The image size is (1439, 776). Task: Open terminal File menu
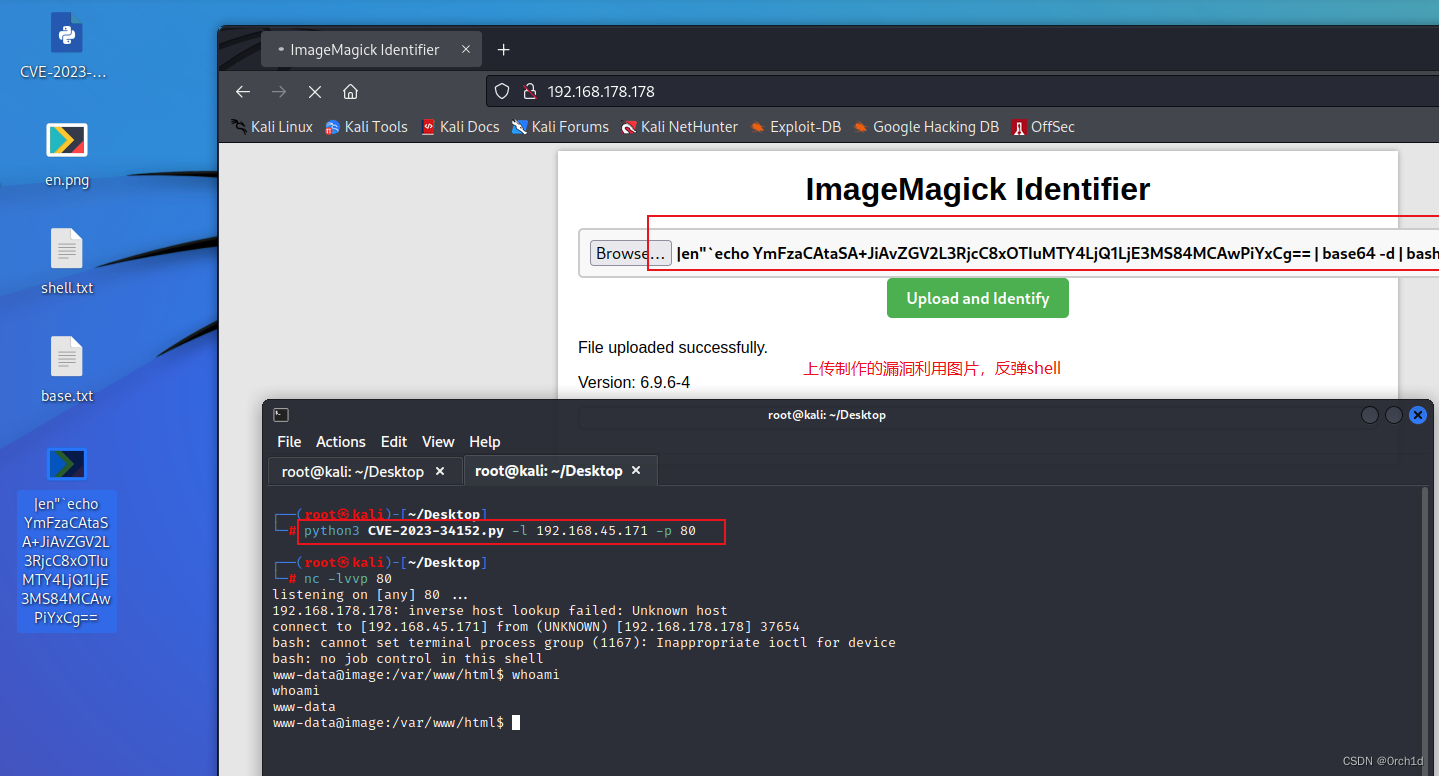click(x=289, y=442)
